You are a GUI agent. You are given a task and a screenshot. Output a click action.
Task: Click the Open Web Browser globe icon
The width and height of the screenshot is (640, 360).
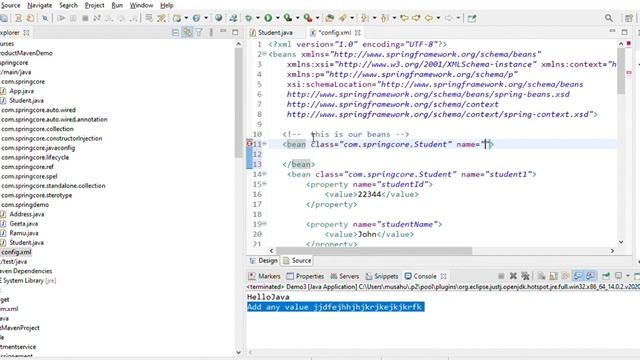(x=218, y=18)
